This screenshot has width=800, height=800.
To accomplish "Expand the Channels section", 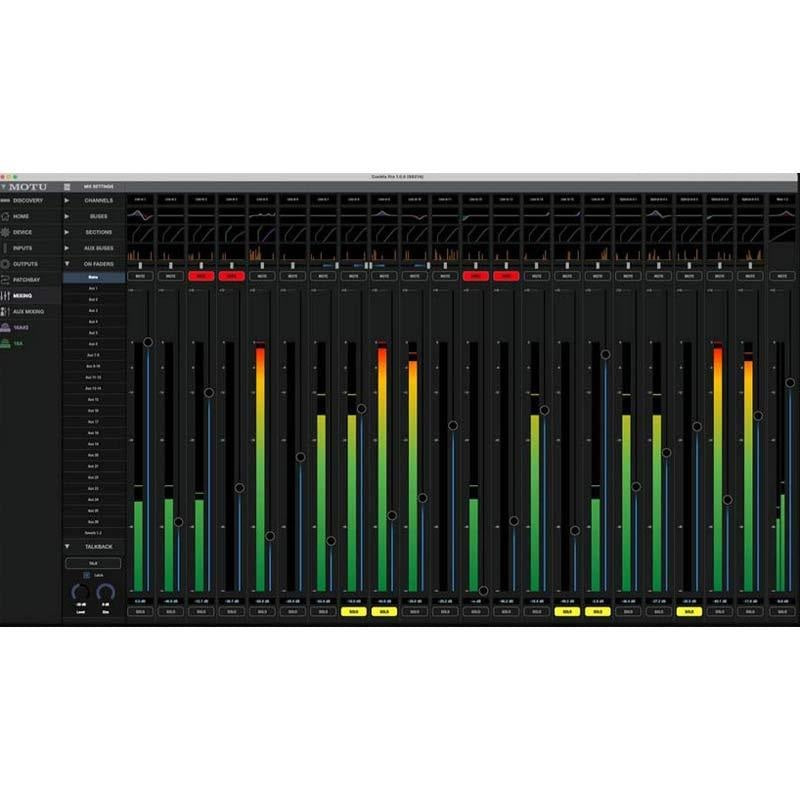I will pos(67,201).
